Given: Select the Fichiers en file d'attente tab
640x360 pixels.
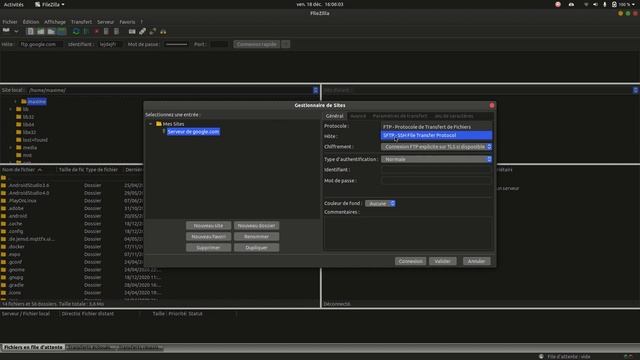Looking at the screenshot, I should (33, 347).
